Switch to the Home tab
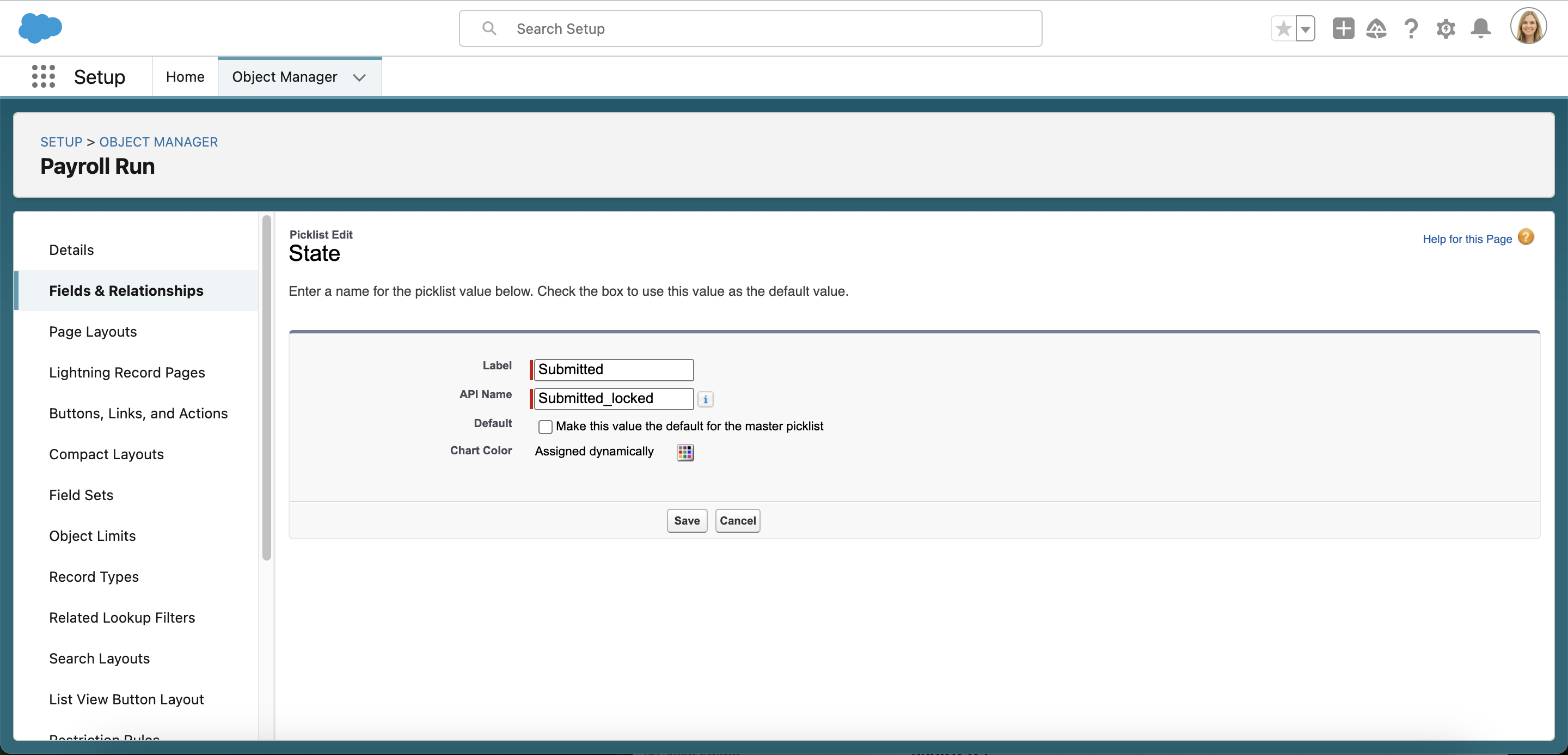The width and height of the screenshot is (1568, 755). click(x=185, y=76)
